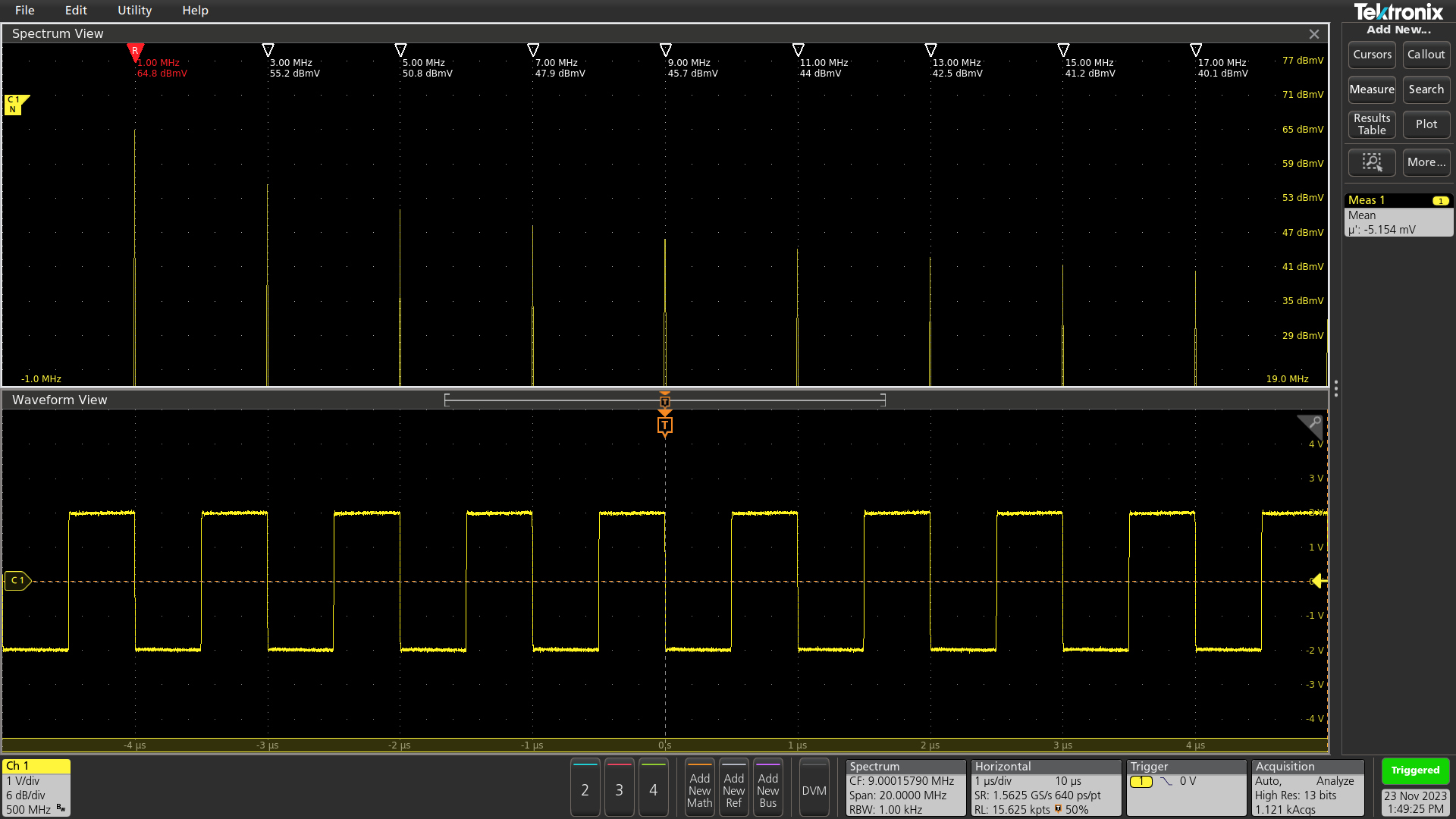Open the Spectrum settings badge
The width and height of the screenshot is (1456, 819).
(906, 788)
